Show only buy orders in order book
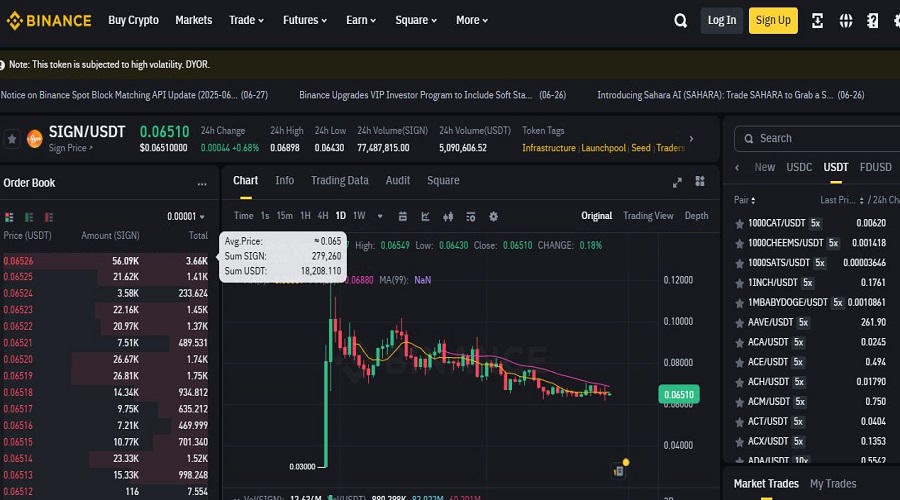The image size is (900, 500). tap(29, 217)
